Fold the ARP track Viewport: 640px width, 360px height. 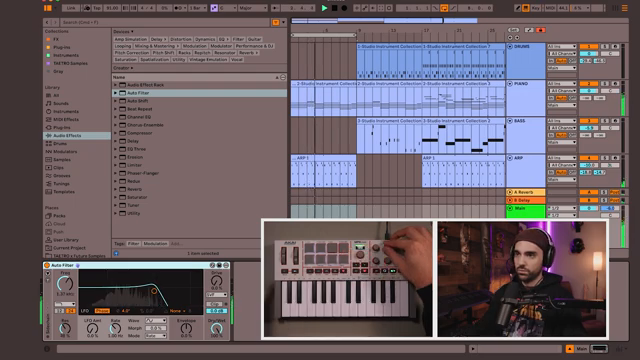(x=510, y=158)
